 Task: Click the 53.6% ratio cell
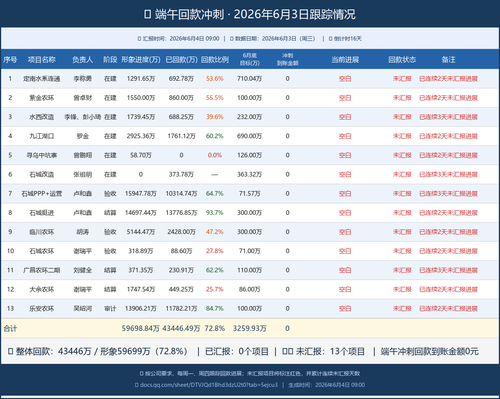click(x=215, y=79)
